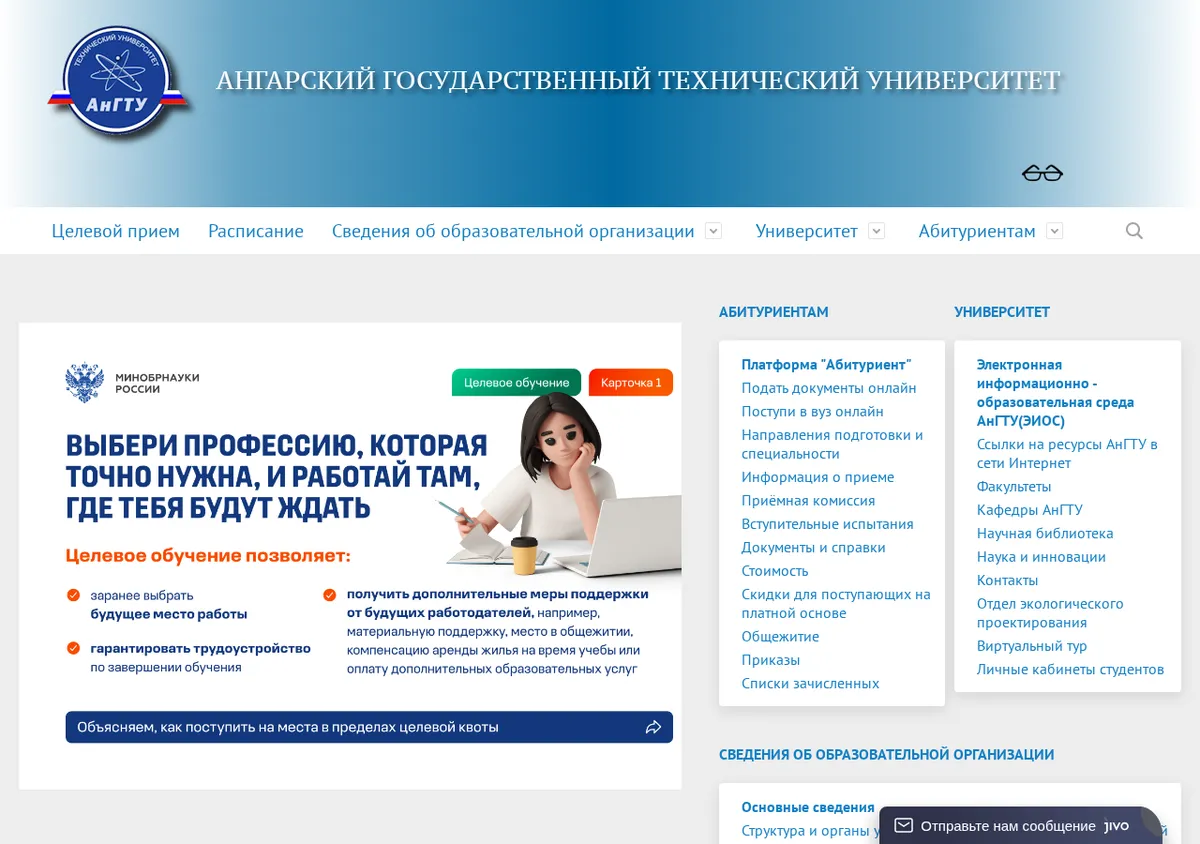Expand the Университет menu arrow
Image resolution: width=1200 pixels, height=844 pixels.
click(x=876, y=231)
